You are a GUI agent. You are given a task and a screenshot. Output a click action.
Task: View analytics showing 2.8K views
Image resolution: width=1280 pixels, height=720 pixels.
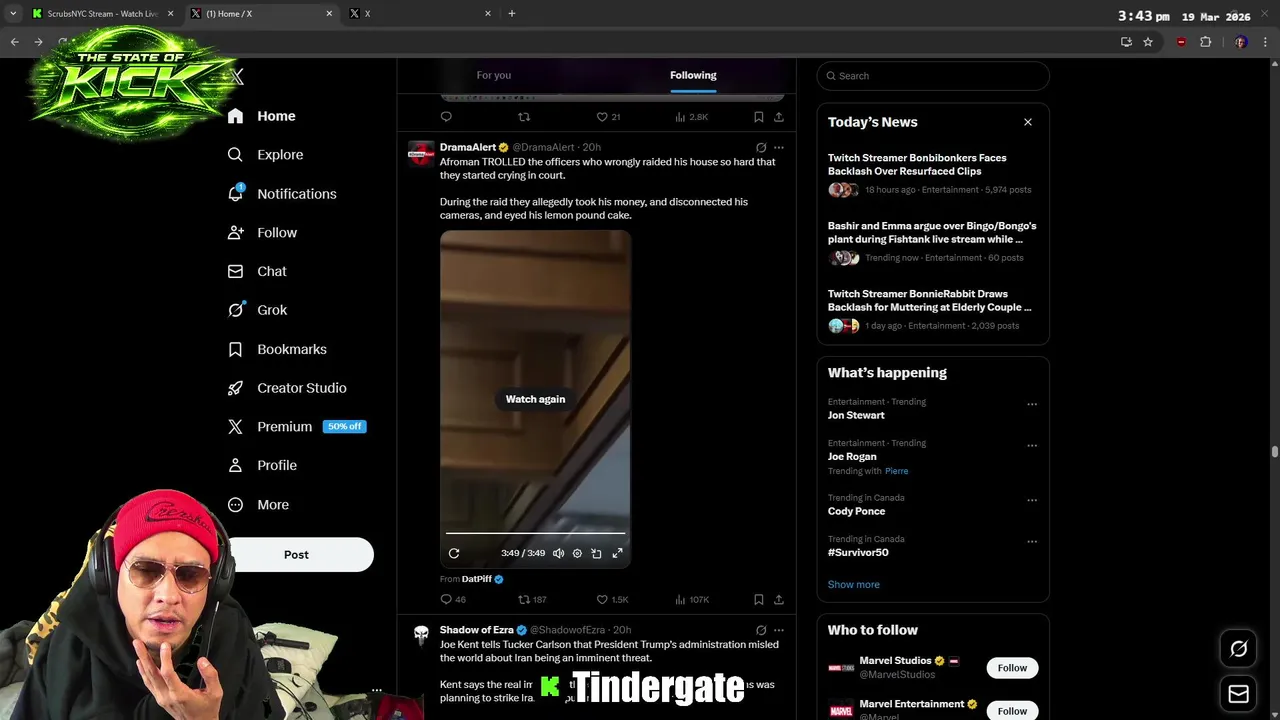pos(691,117)
